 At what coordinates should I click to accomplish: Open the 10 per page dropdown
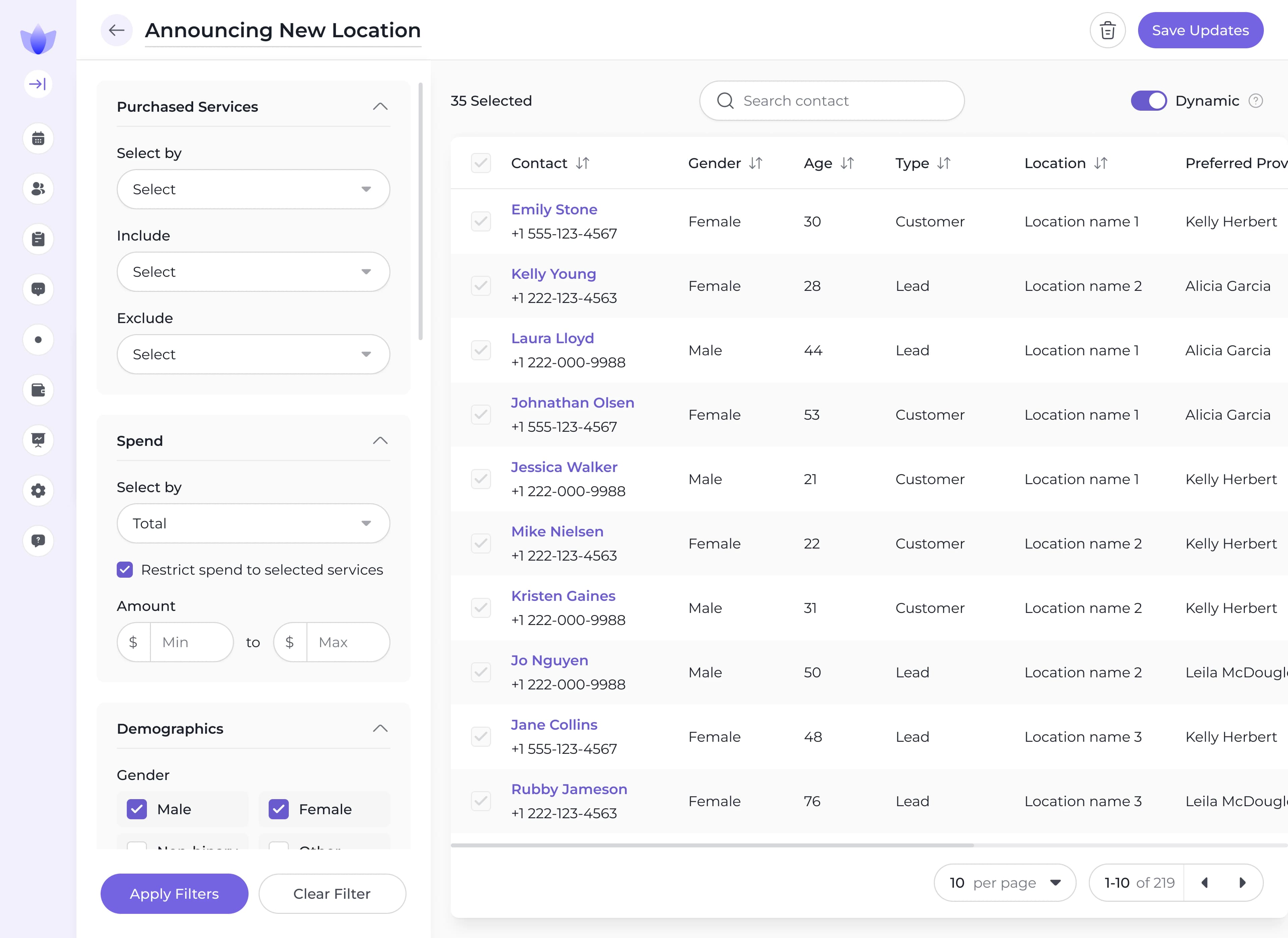[x=1004, y=882]
